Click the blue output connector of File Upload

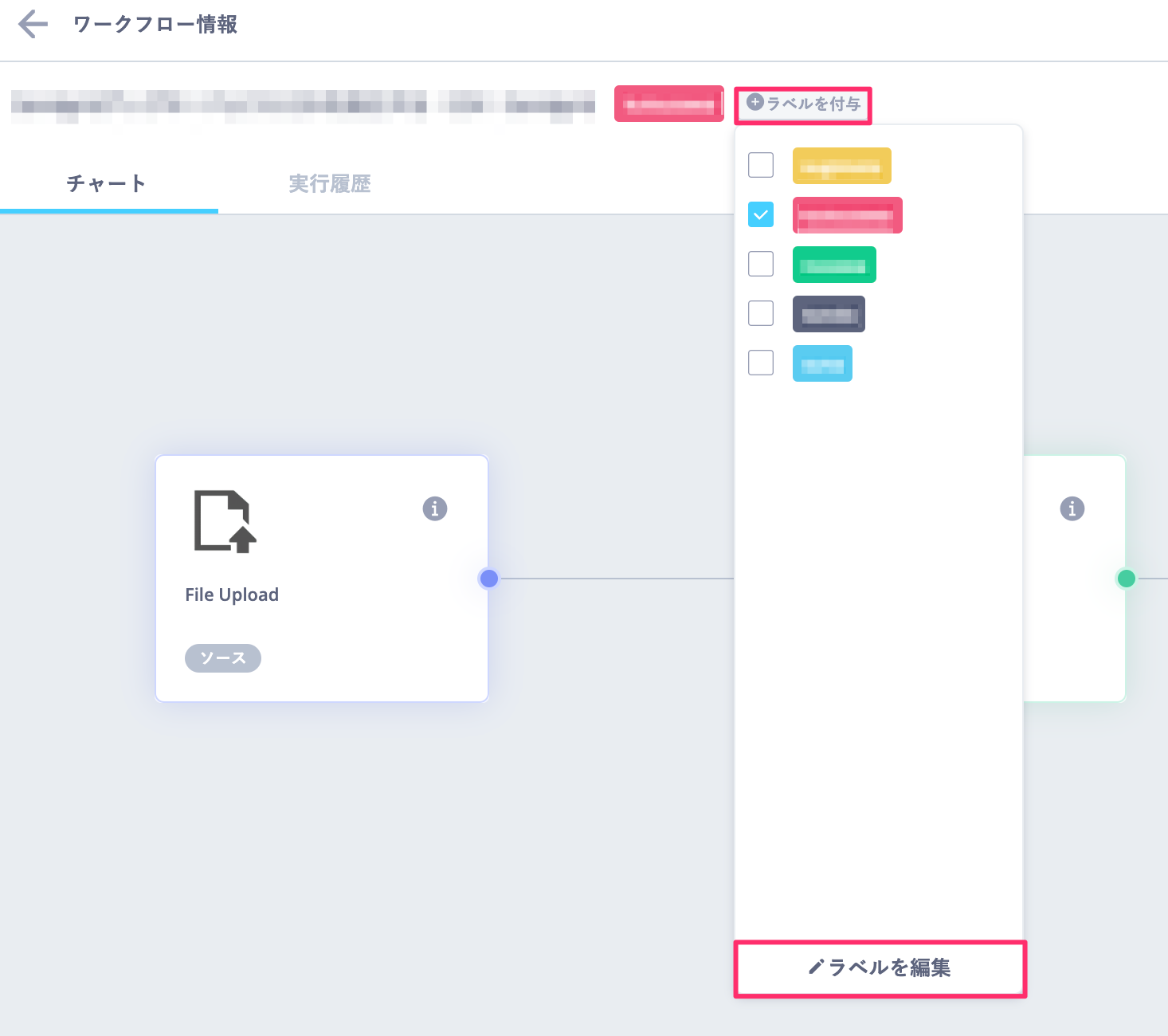[488, 579]
